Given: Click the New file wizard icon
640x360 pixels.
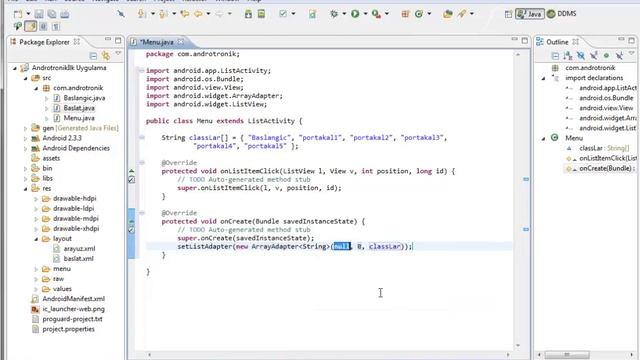Looking at the screenshot, I should 18,14.
